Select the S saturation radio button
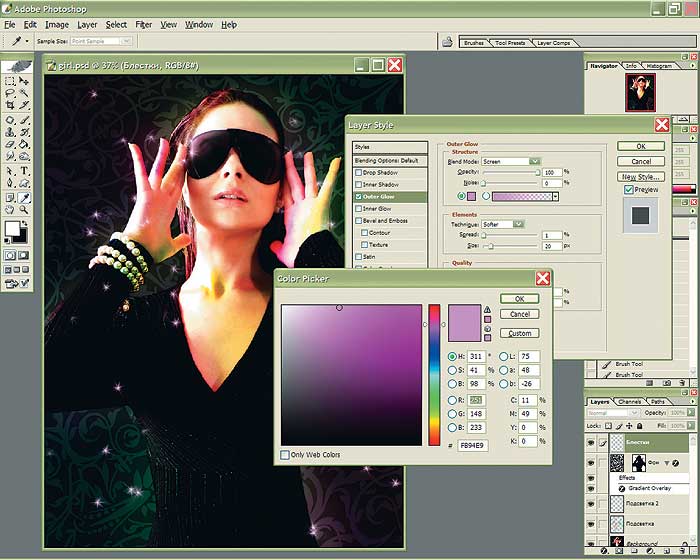700x560 pixels. pyautogui.click(x=452, y=370)
